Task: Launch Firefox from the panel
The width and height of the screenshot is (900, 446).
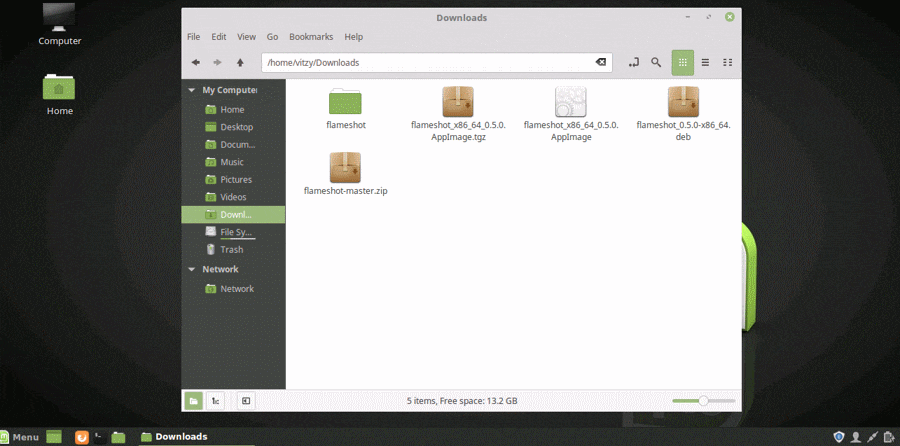Action: coord(82,437)
